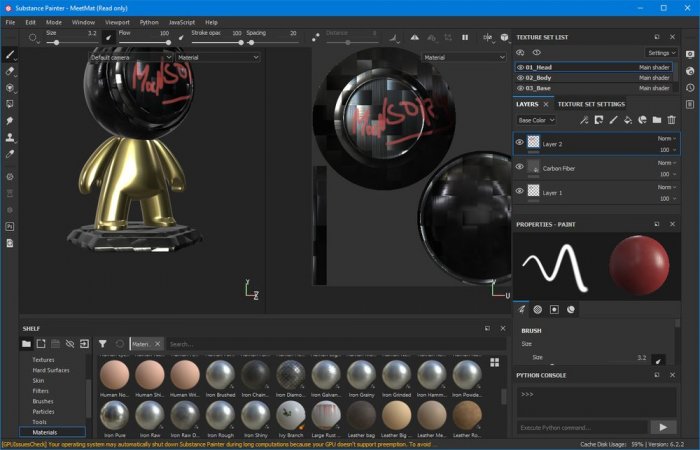Click the shelf filter funnel icon
Viewport: 700px width, 450px height.
(x=102, y=343)
